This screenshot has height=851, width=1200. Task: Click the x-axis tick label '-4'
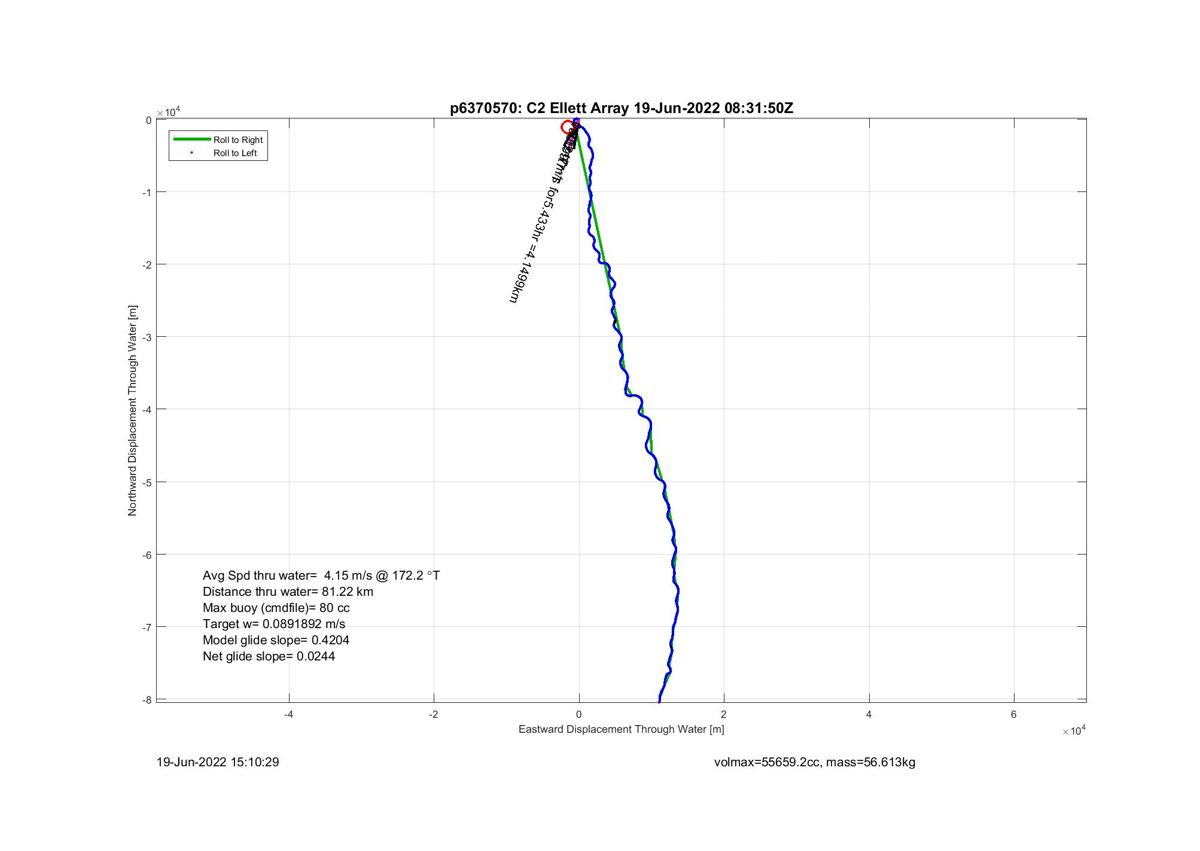tap(288, 714)
